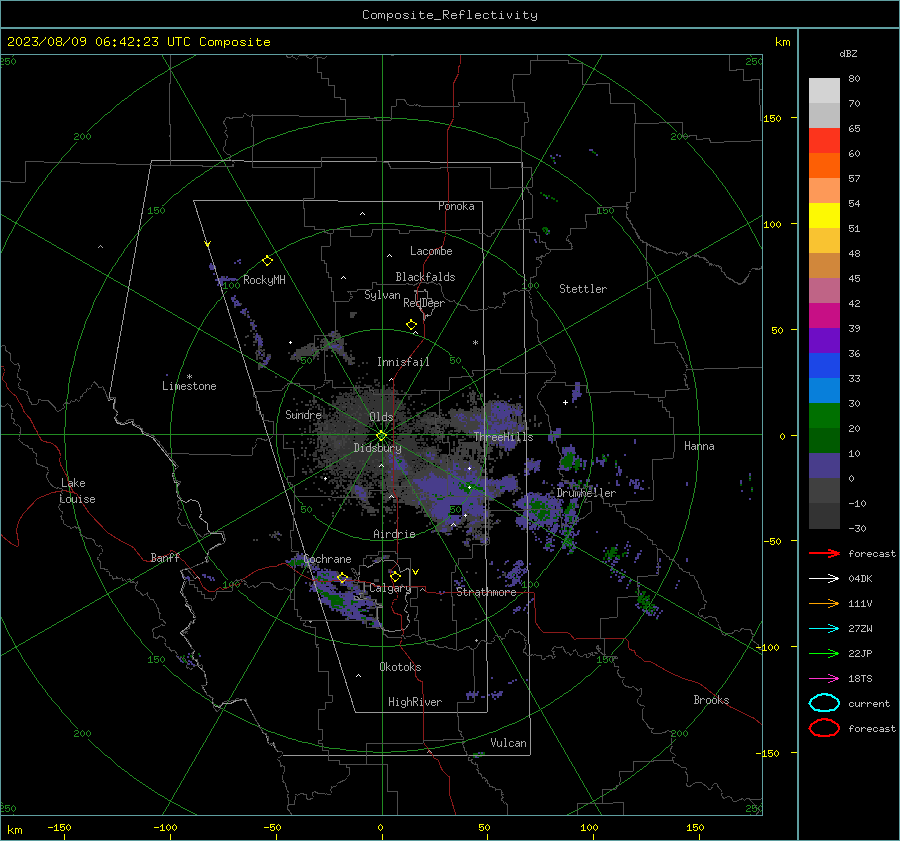Image resolution: width=900 pixels, height=841 pixels.
Task: Click the Banff town label
Action: 165,557
